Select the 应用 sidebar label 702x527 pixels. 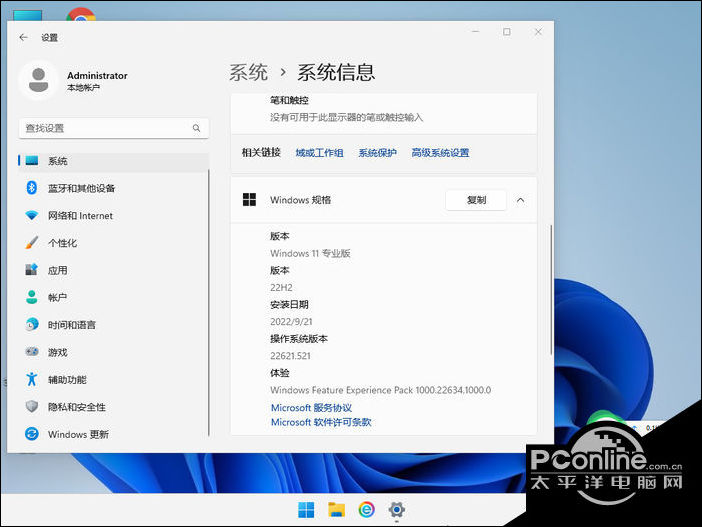pyautogui.click(x=58, y=270)
